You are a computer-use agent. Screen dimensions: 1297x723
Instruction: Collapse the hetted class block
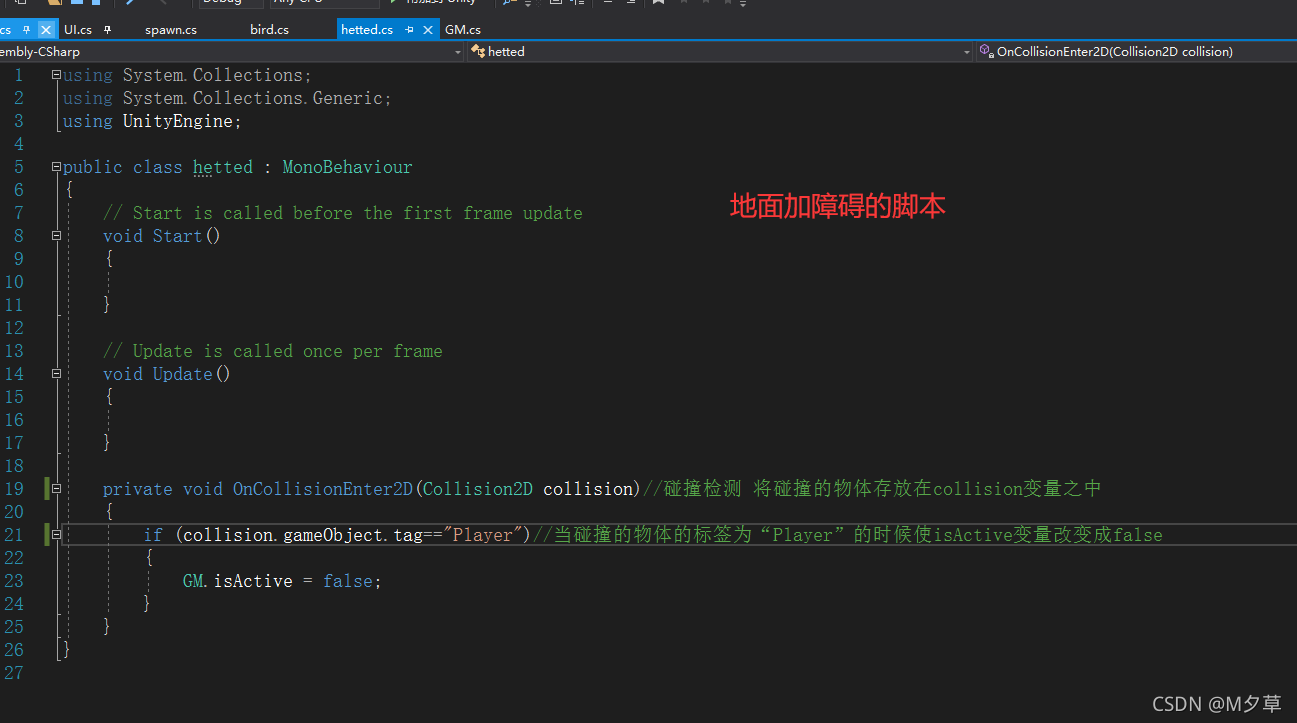tap(56, 167)
